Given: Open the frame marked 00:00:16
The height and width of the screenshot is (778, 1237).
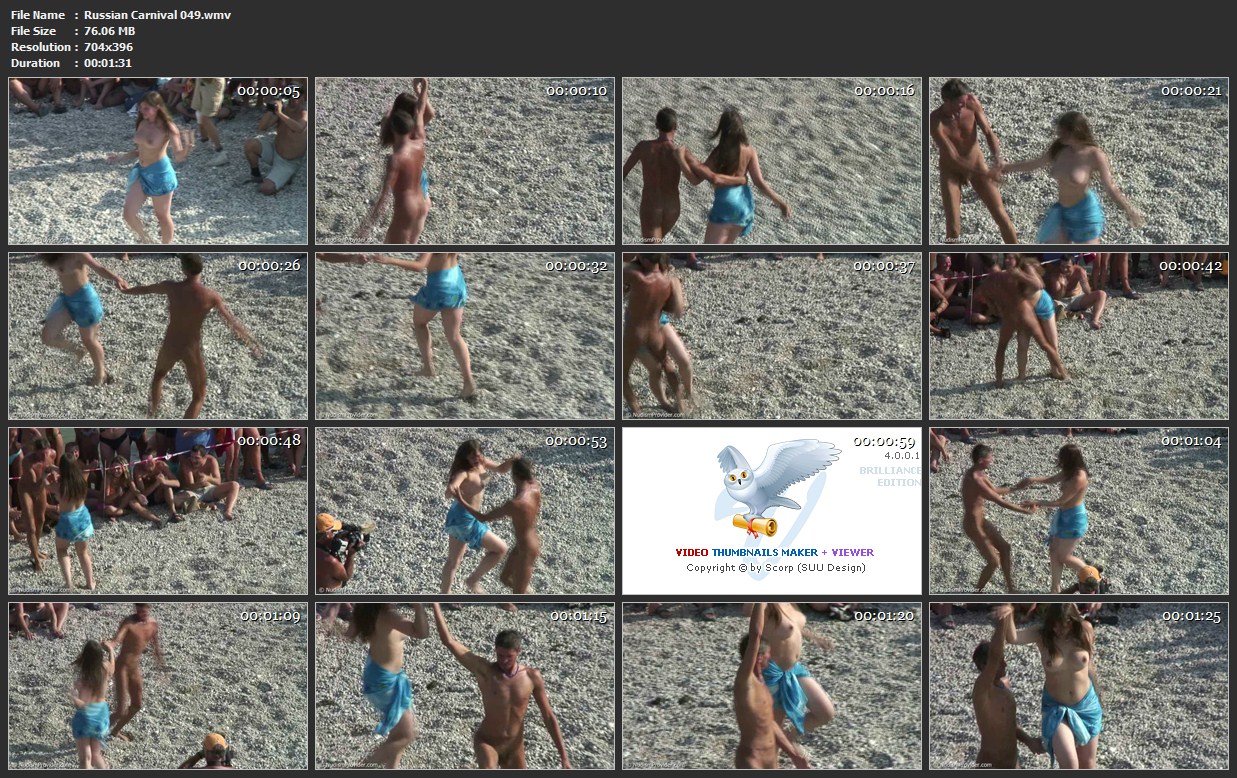Looking at the screenshot, I should tap(772, 161).
